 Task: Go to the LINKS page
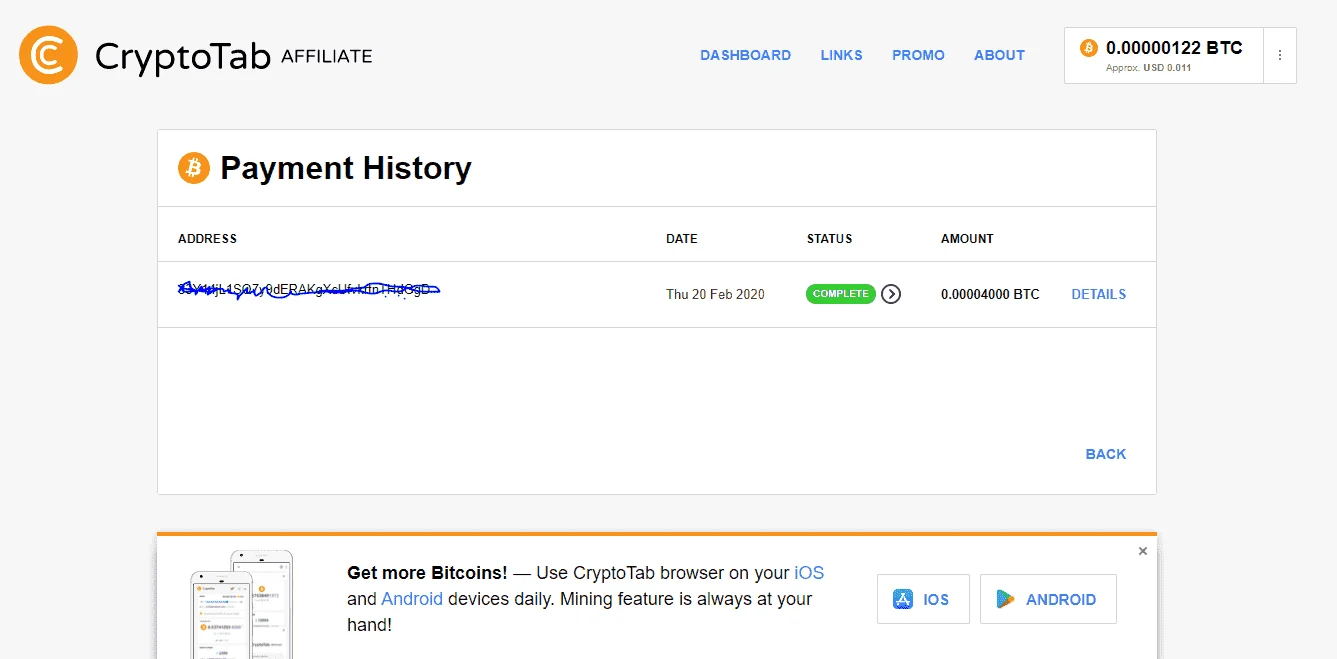(841, 55)
